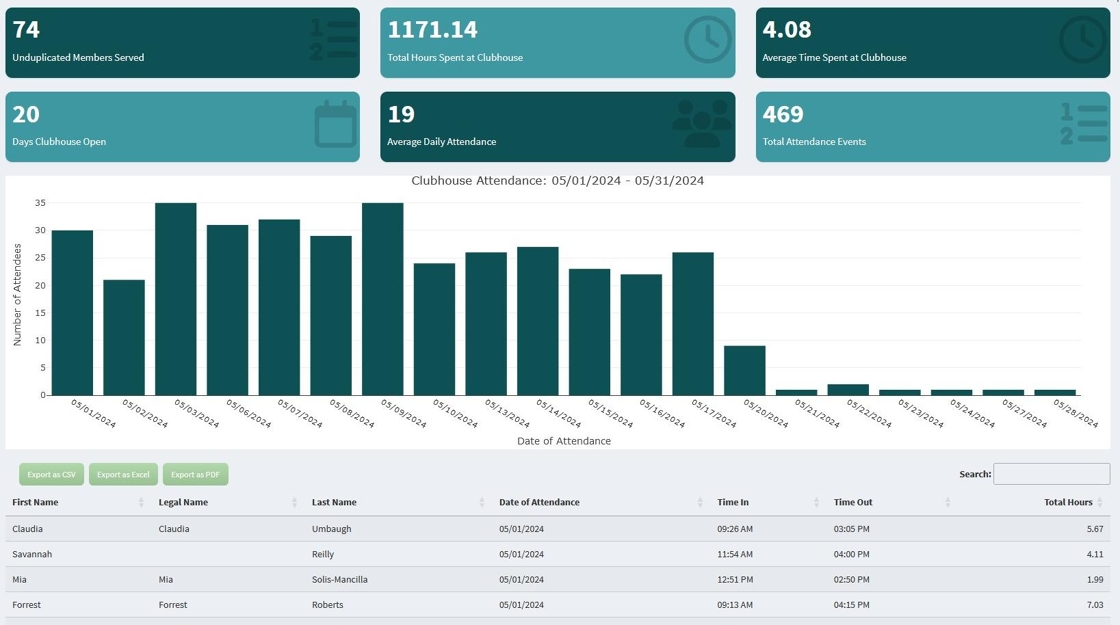The image size is (1120, 625).
Task: Export attendance data as Excel
Action: click(x=123, y=474)
